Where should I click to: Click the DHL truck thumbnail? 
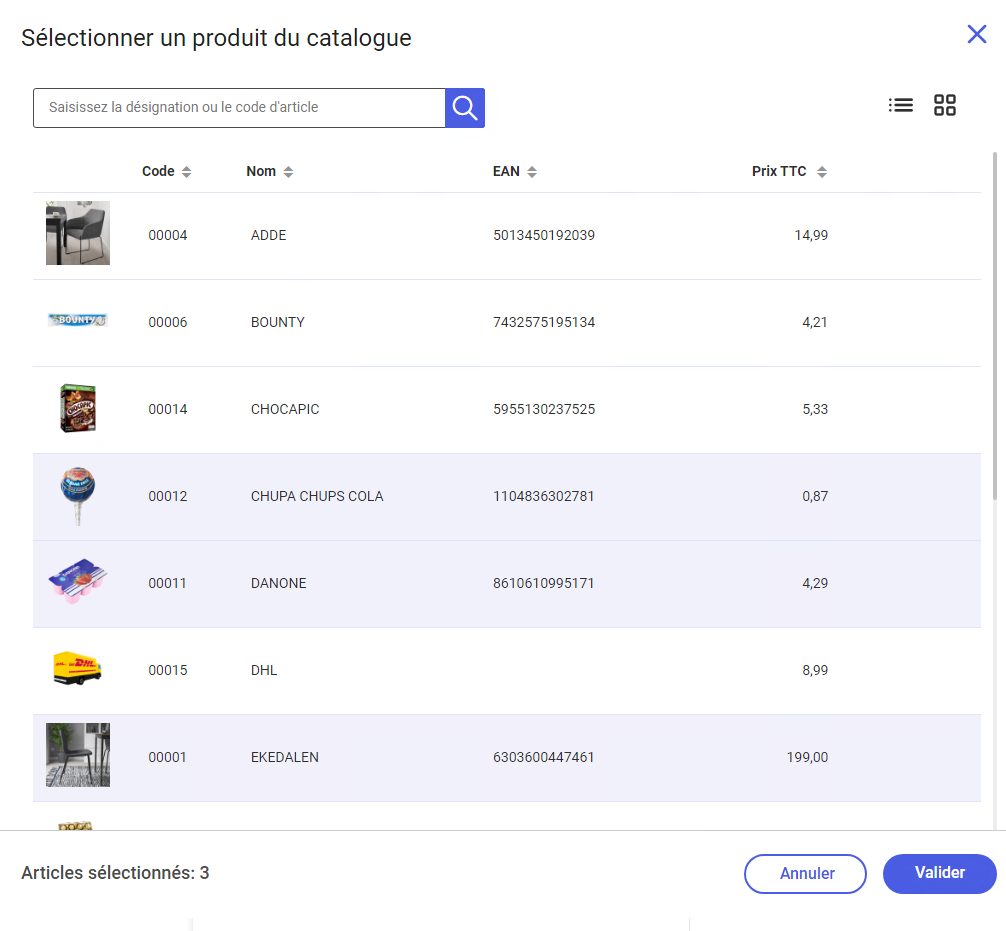78,668
